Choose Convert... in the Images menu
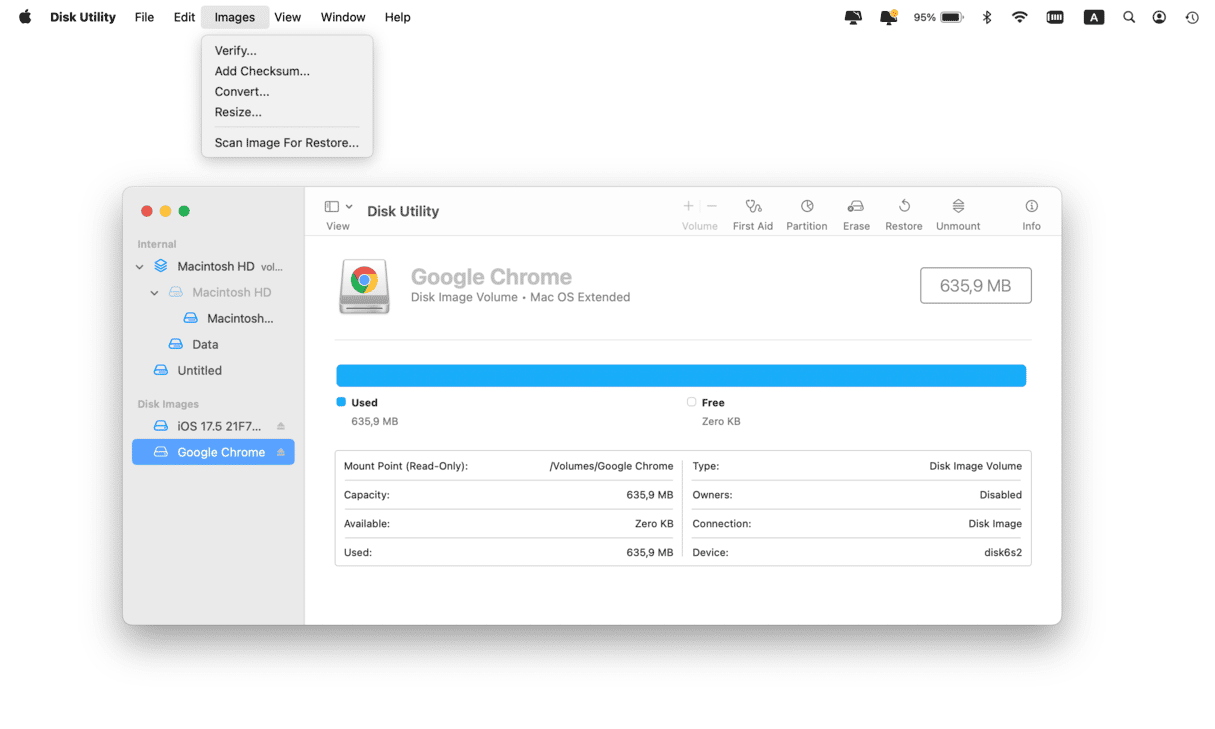 [242, 92]
